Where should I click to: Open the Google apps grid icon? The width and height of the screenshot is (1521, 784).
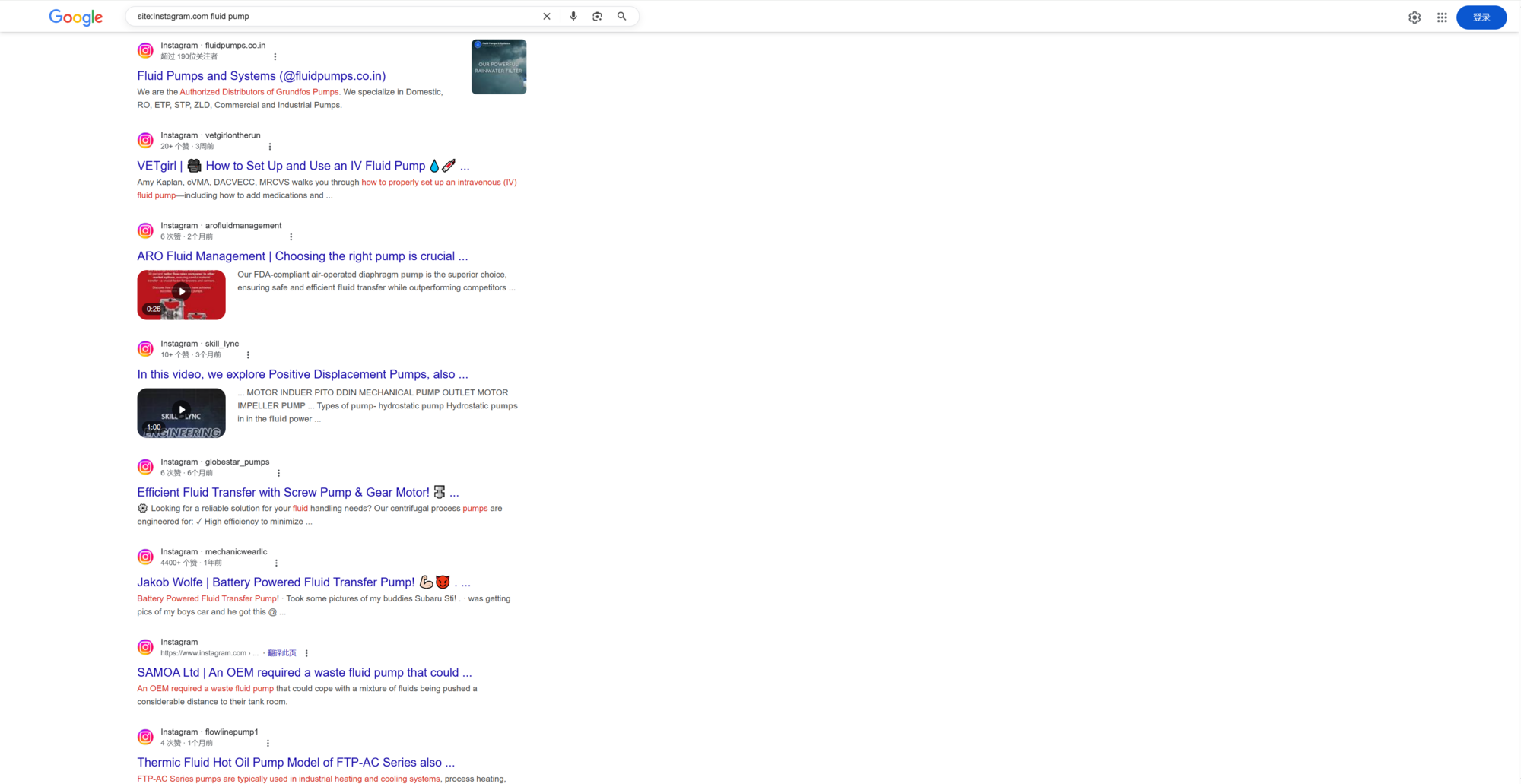[1442, 17]
